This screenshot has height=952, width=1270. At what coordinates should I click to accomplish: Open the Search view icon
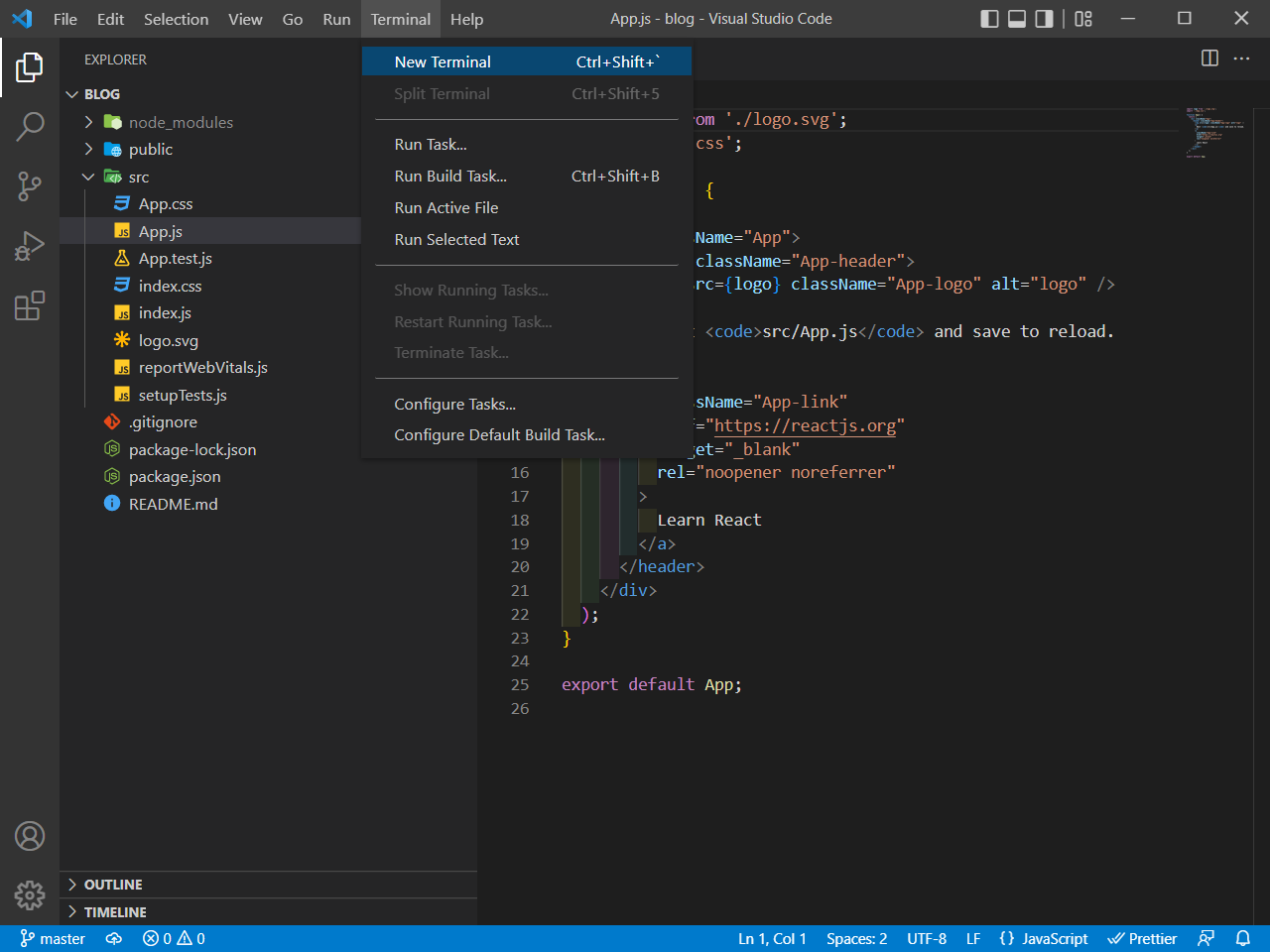[30, 127]
